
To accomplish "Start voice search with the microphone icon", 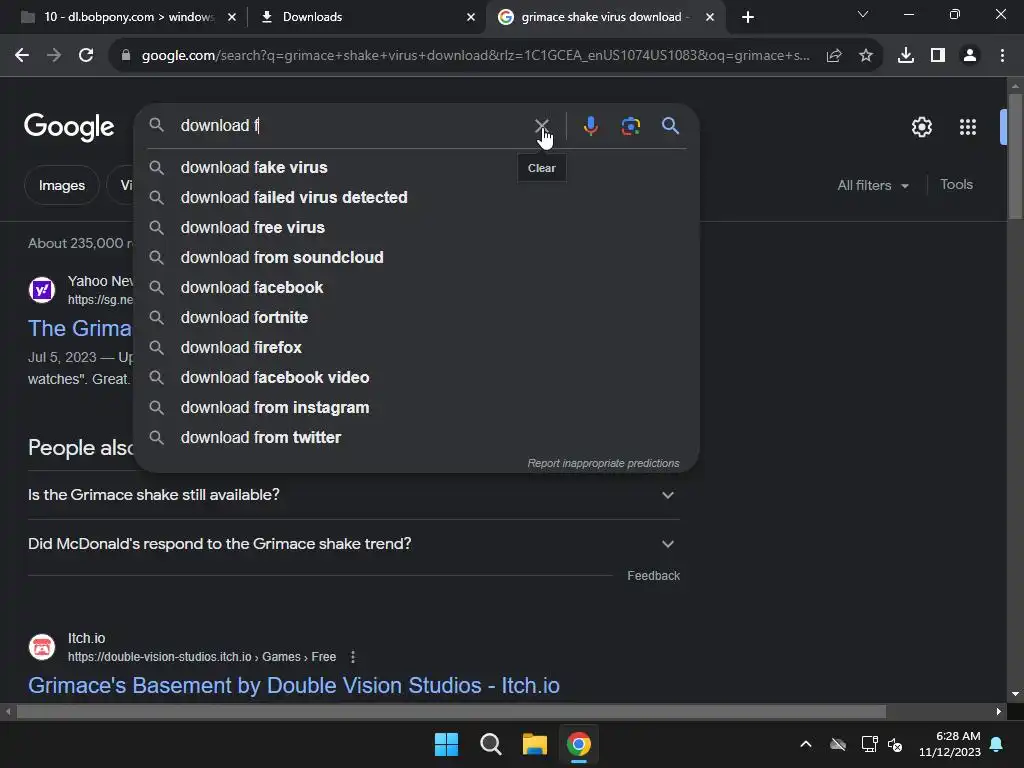I will coord(590,125).
